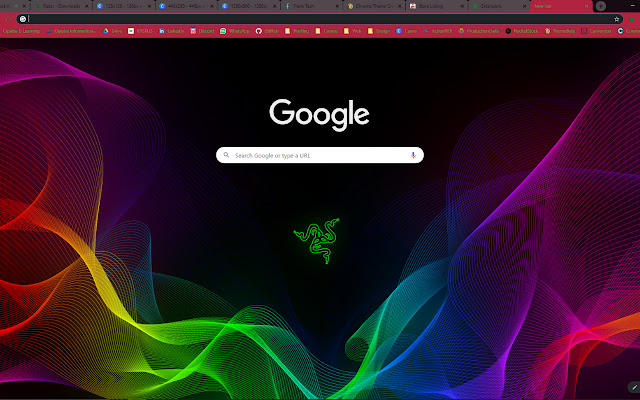
Task: Close the Razer - Downloads tab
Action: (x=87, y=6)
